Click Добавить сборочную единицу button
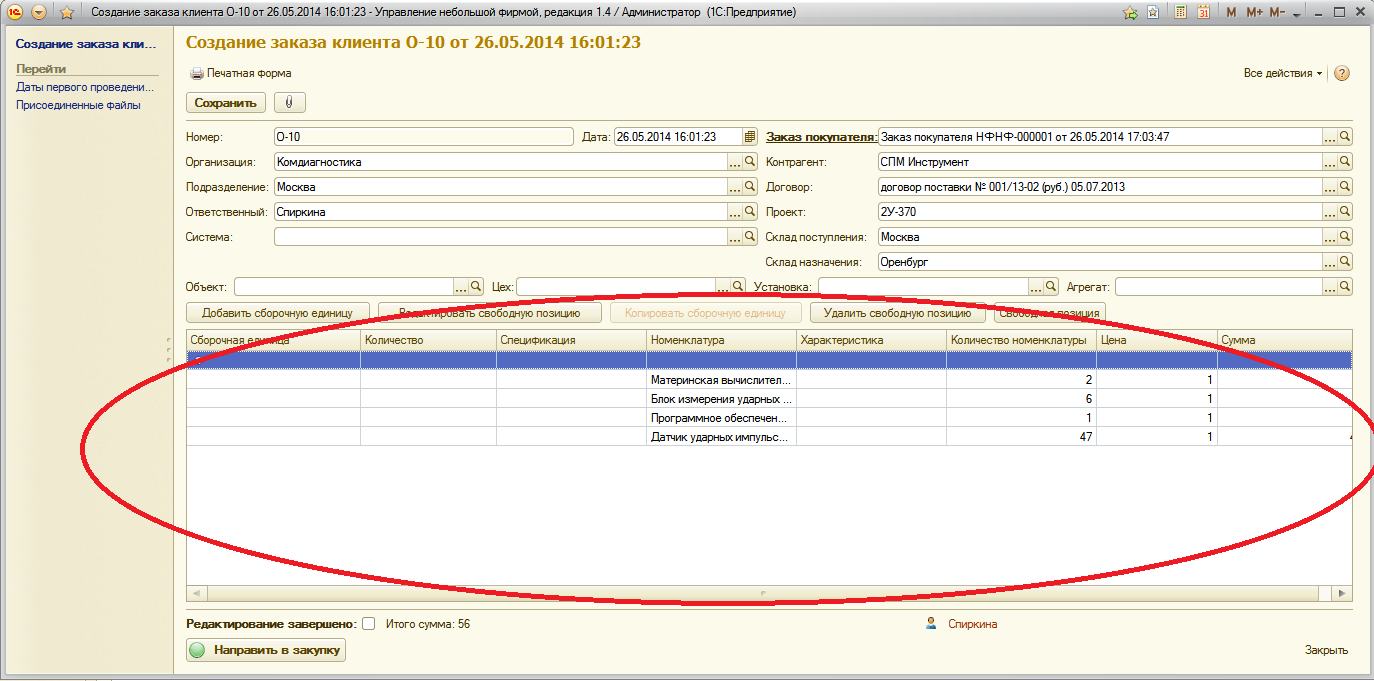Viewport: 1374px width, 681px height. tap(278, 313)
